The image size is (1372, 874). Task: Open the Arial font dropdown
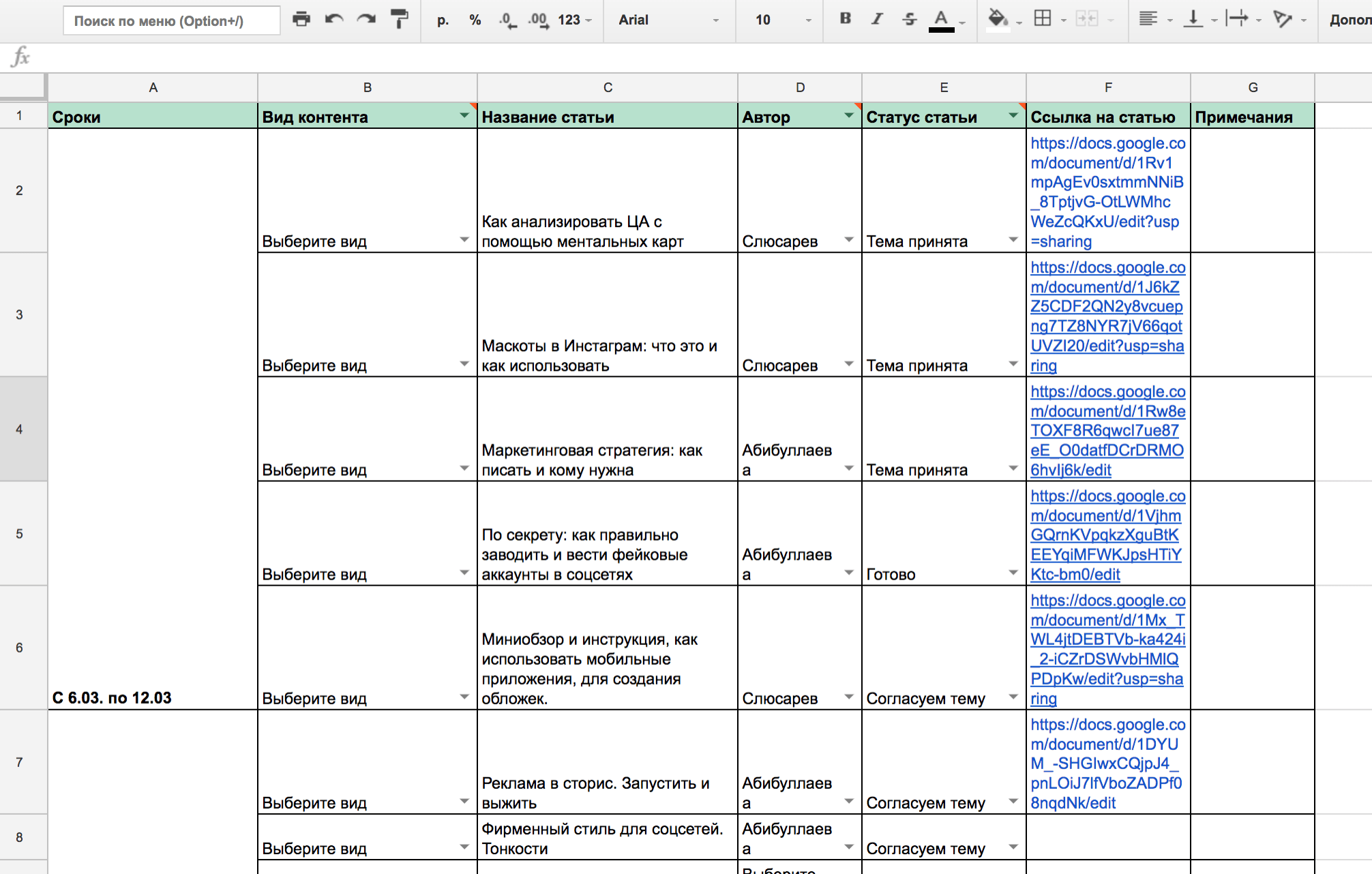point(668,20)
